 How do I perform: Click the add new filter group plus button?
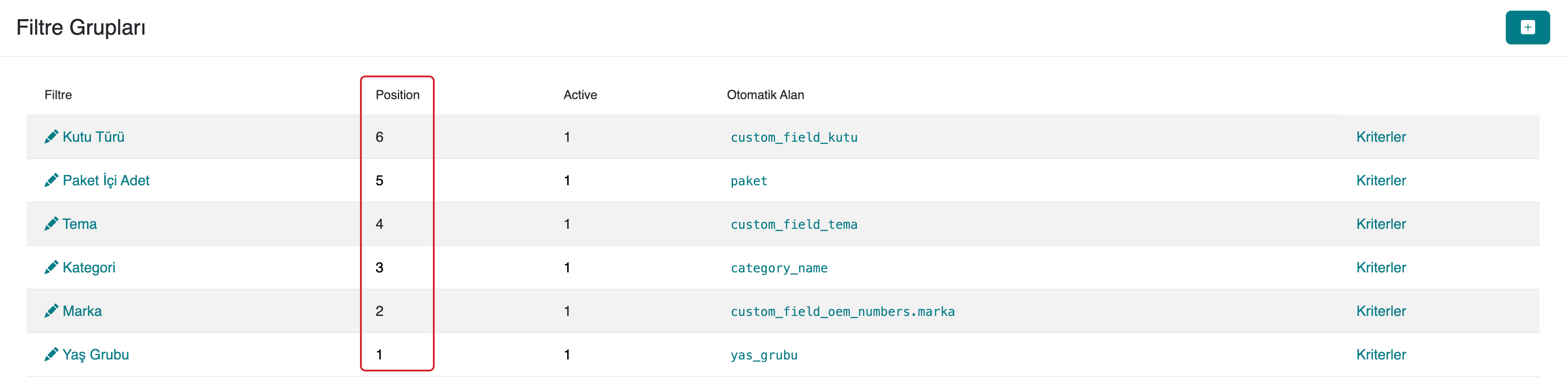(1527, 28)
